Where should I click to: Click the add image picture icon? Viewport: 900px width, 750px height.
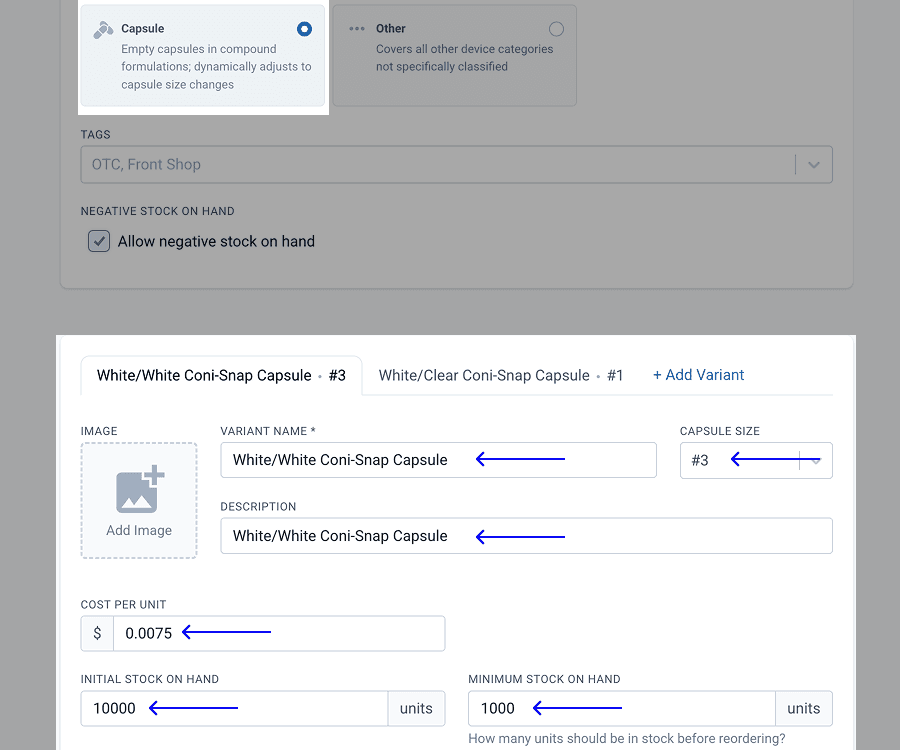(x=140, y=488)
